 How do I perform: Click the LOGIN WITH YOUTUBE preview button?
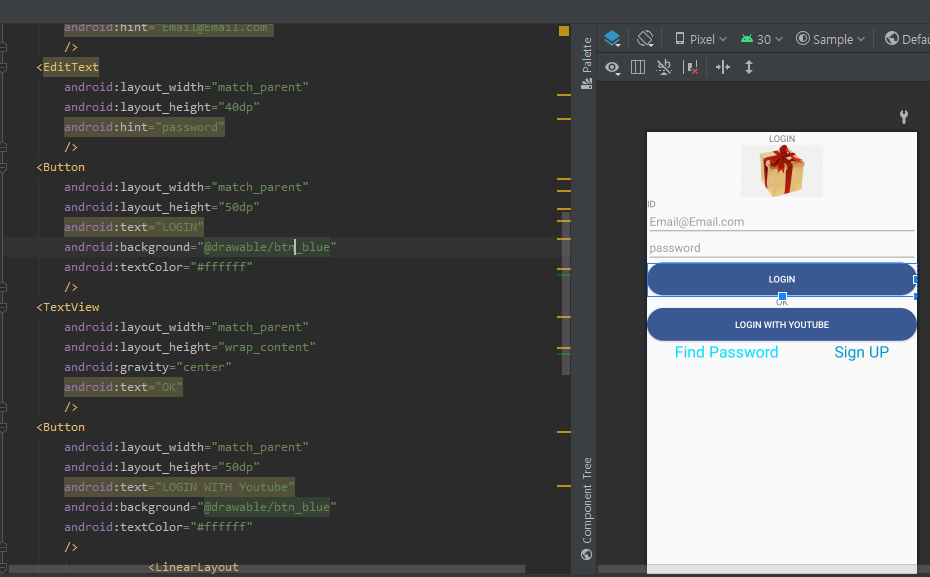pyautogui.click(x=782, y=324)
